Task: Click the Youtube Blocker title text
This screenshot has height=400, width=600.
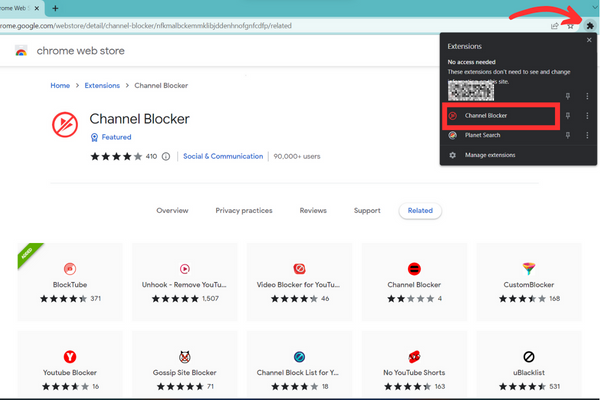Action: tap(70, 372)
